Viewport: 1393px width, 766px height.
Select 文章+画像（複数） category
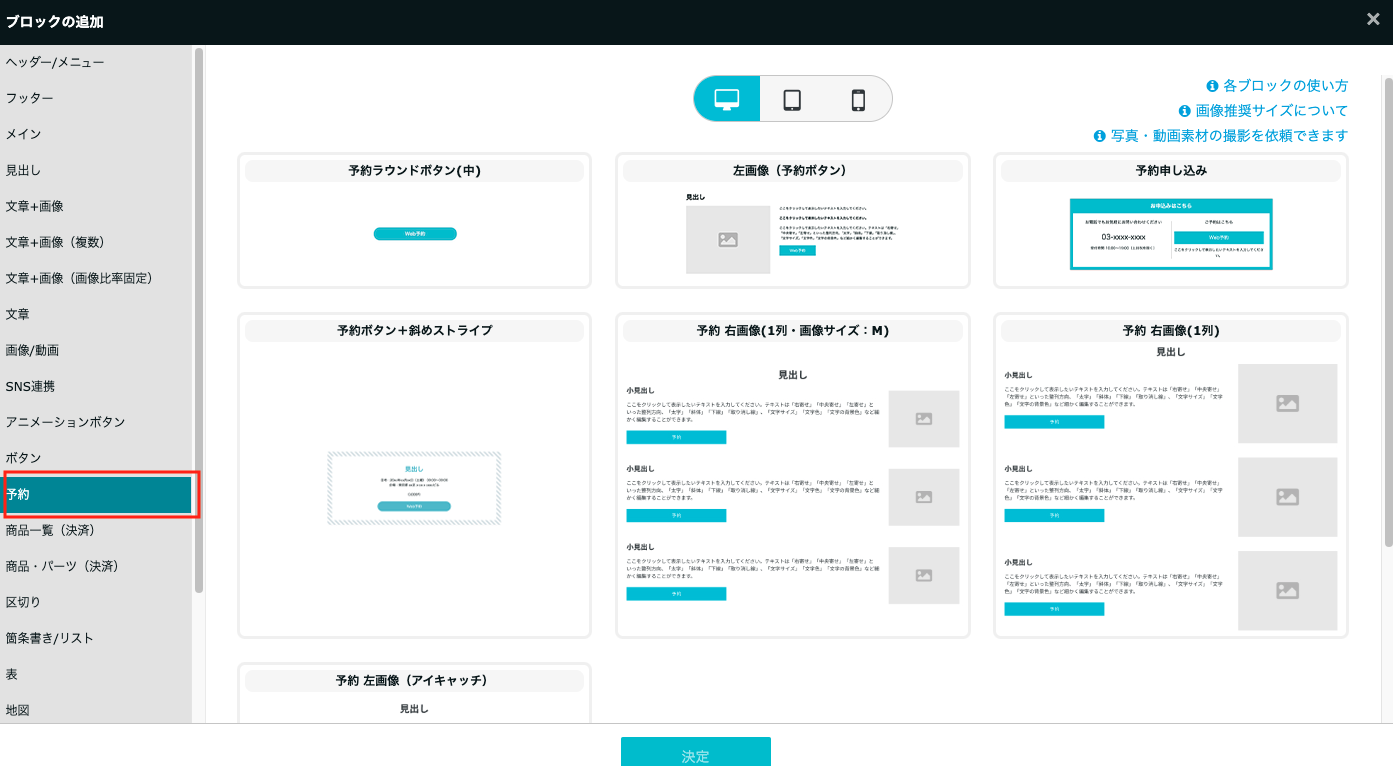click(x=96, y=242)
